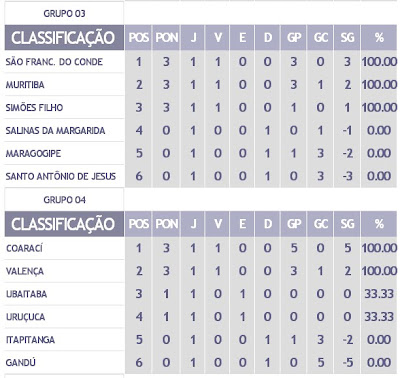Click the Itapitanga team name
Screen dimensions: 400x378
coord(30,340)
